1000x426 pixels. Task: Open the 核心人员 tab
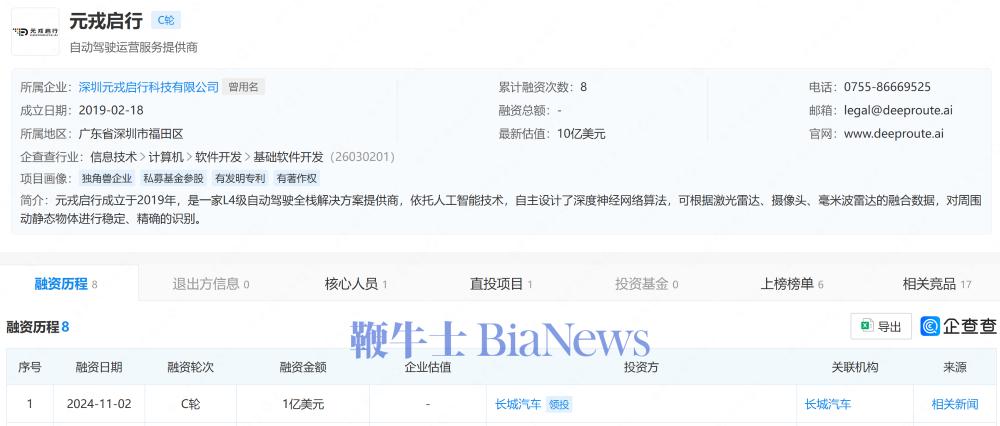pyautogui.click(x=356, y=284)
